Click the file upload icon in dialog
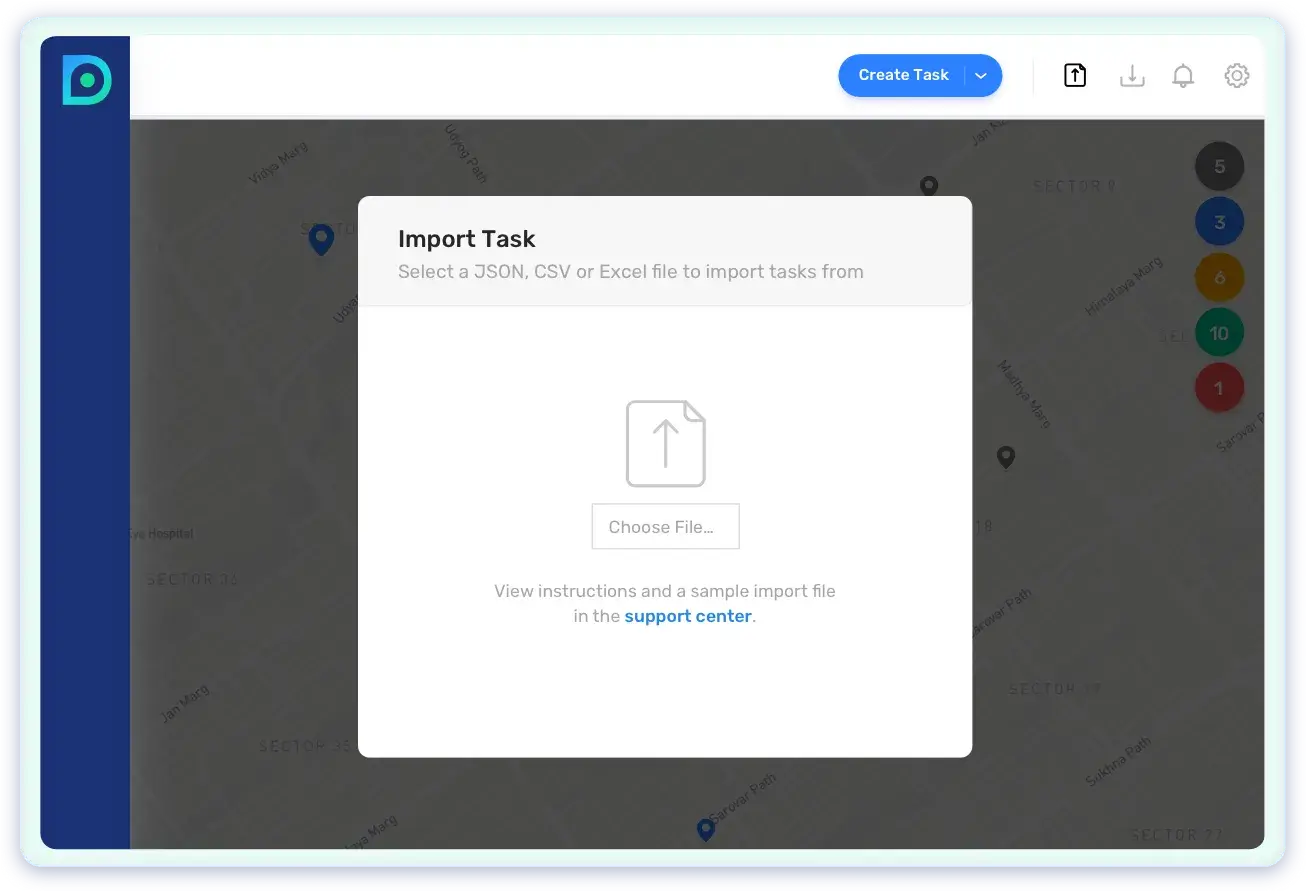The width and height of the screenshot is (1306, 892). (x=665, y=443)
